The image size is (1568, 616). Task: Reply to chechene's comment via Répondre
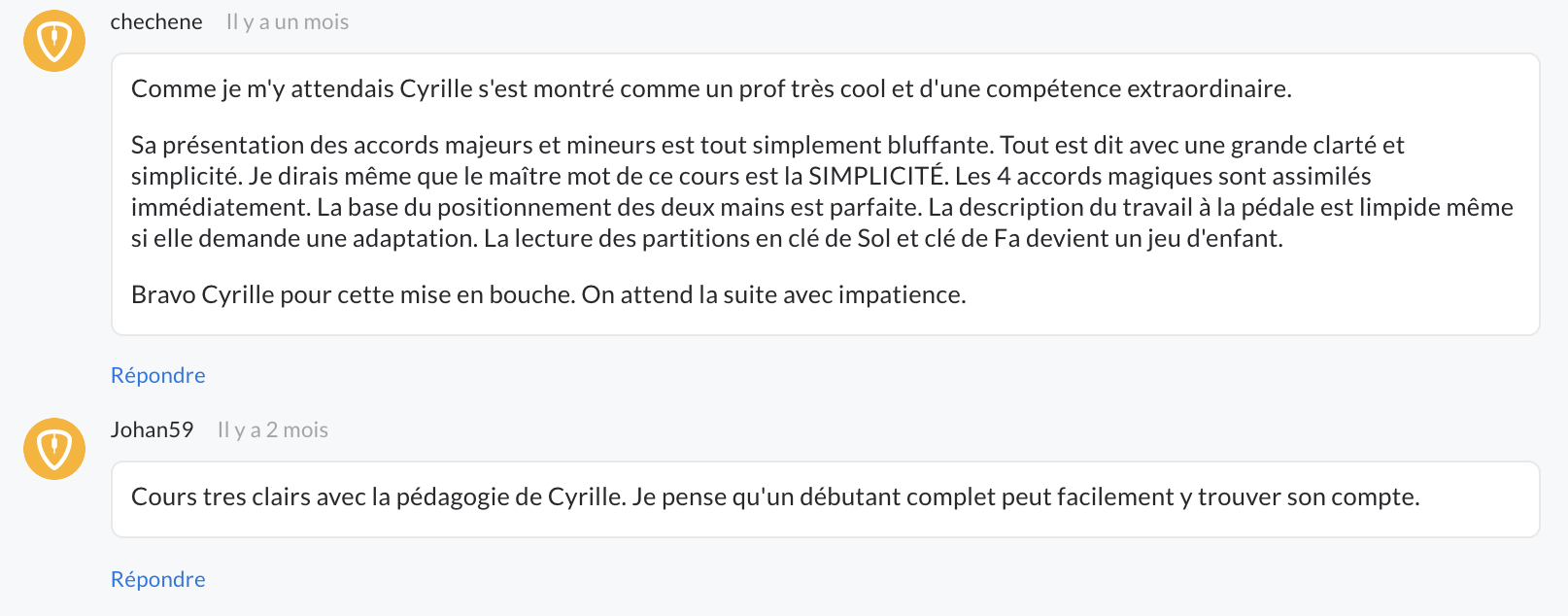158,376
